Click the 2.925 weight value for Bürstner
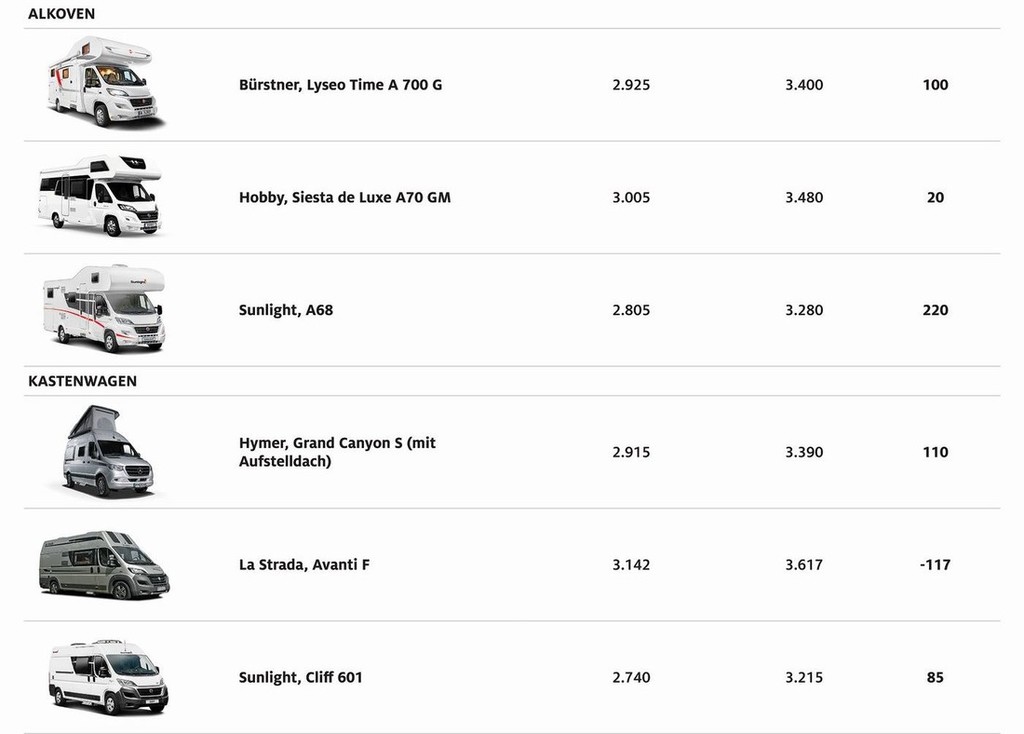The height and width of the screenshot is (734, 1024). click(x=631, y=85)
